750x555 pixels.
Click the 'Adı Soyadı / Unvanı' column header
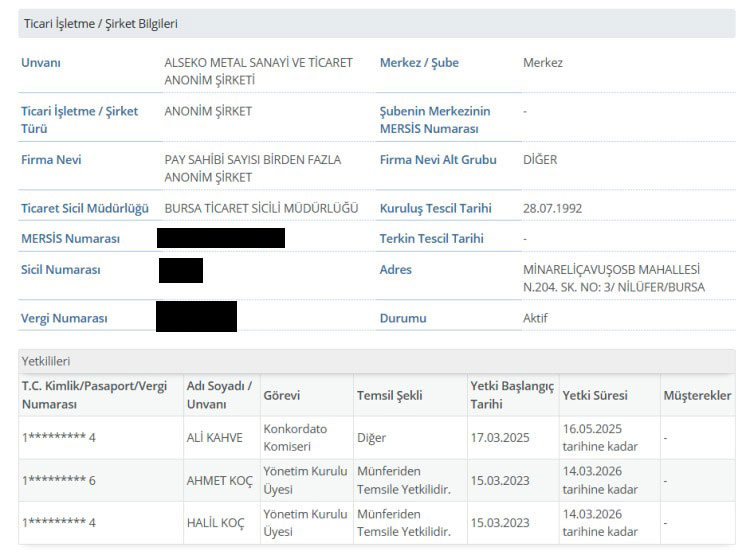[219, 395]
